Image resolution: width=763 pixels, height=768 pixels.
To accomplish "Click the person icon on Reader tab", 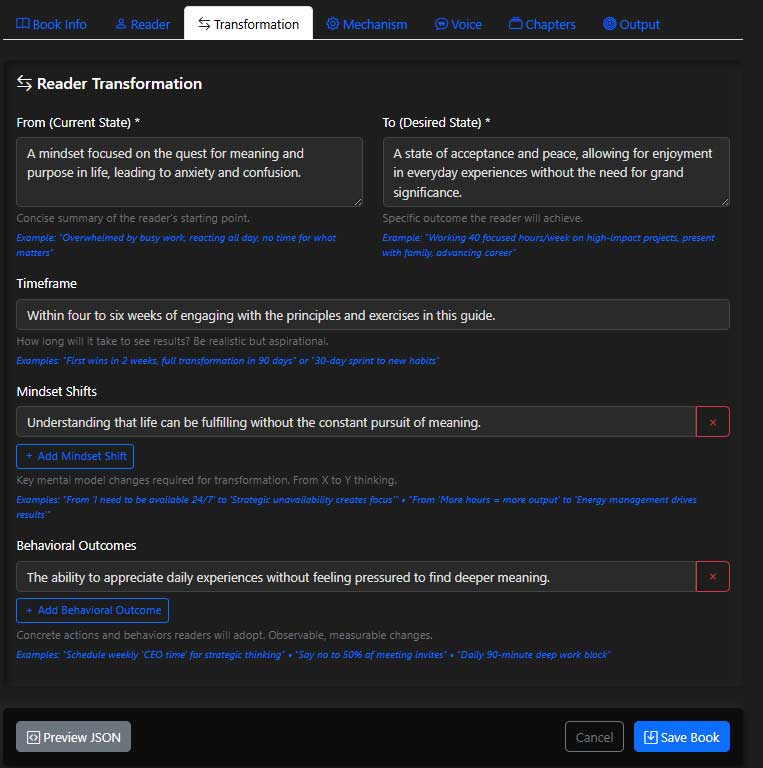I will tap(121, 24).
